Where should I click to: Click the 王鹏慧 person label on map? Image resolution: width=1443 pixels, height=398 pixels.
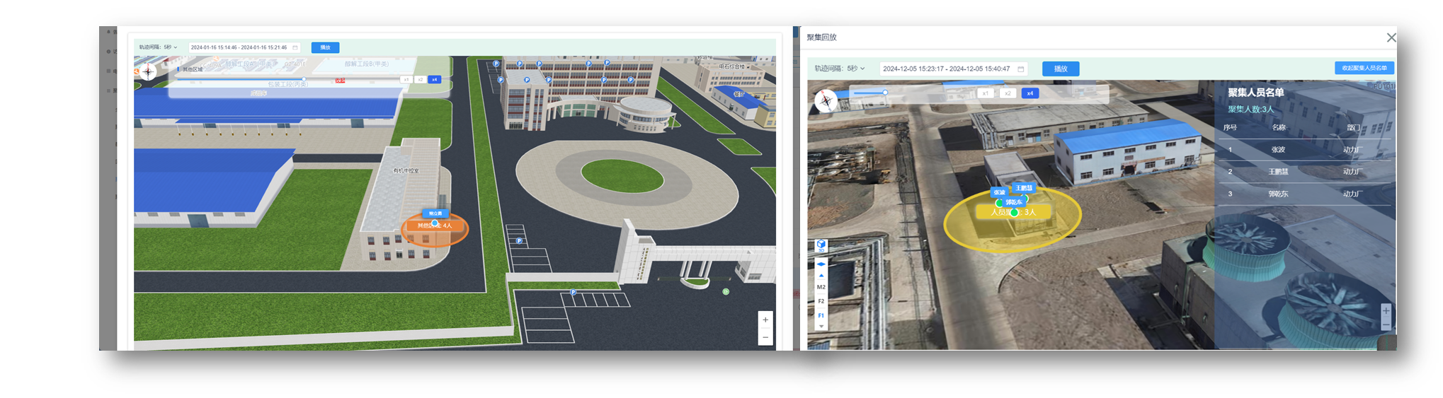click(1023, 187)
